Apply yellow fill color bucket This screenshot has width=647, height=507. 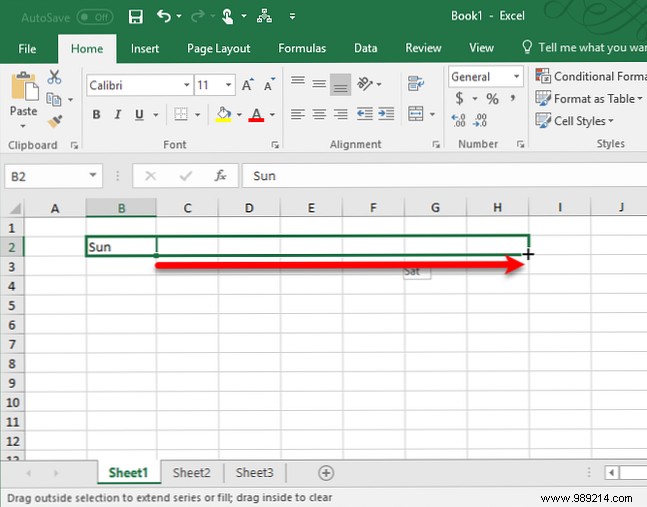point(224,114)
